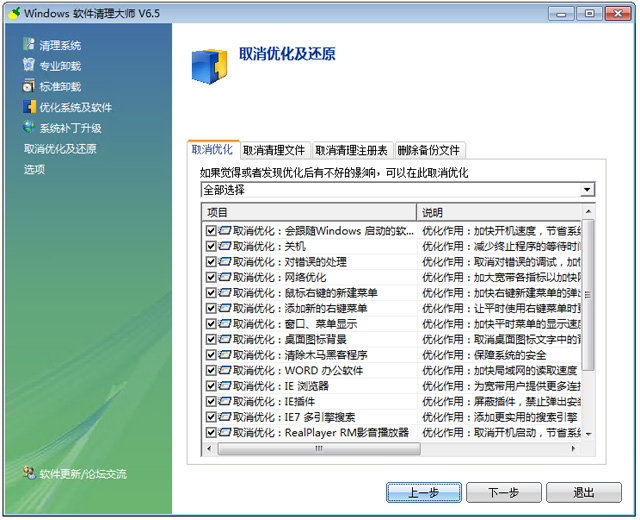This screenshot has width=640, height=520.
Task: Toggle the 网络优化 checkbox
Action: click(x=211, y=277)
